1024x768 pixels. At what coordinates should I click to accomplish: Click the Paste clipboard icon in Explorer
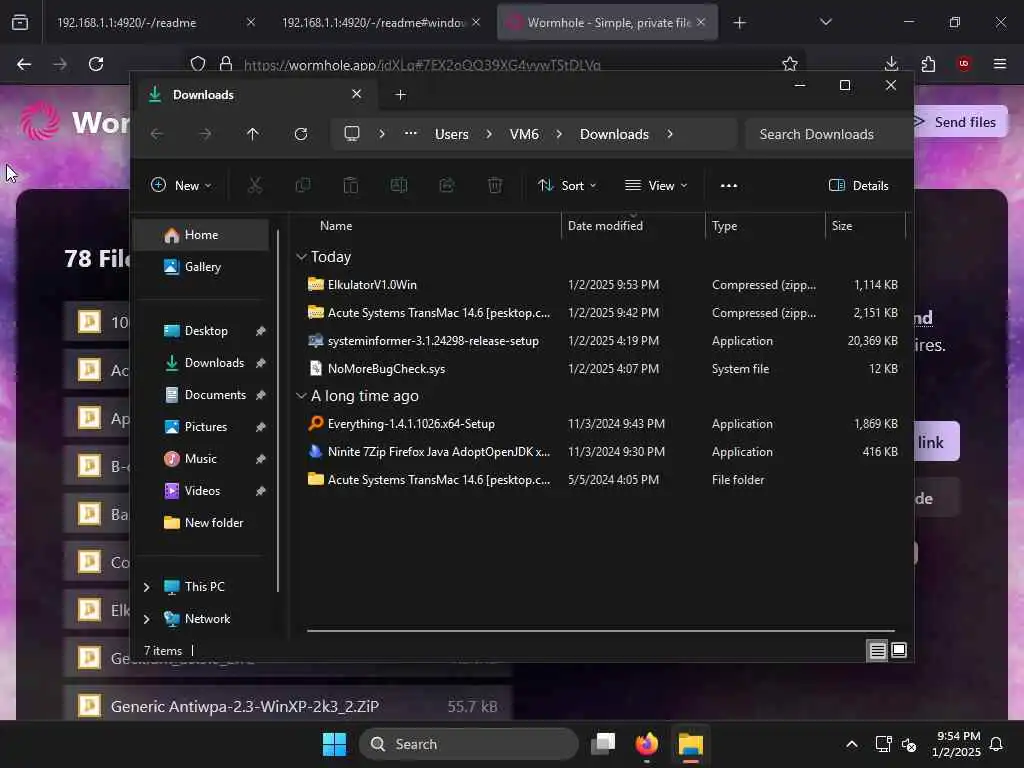point(351,185)
